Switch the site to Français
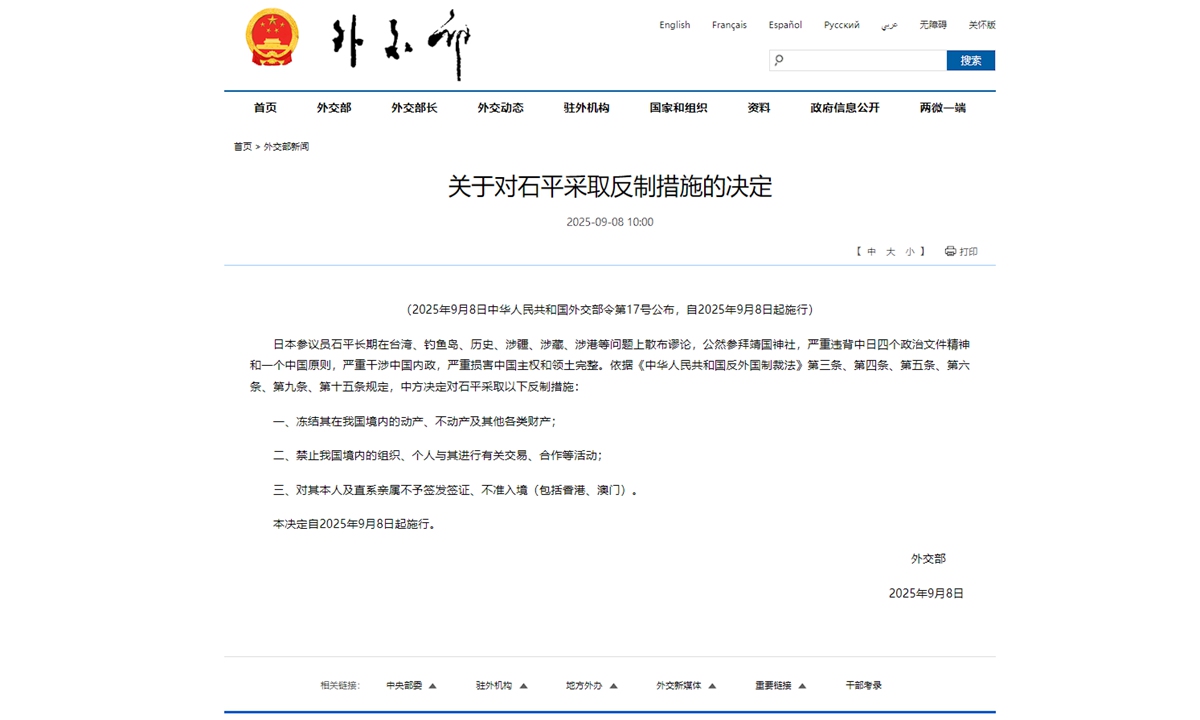1200x720 pixels. coord(729,24)
